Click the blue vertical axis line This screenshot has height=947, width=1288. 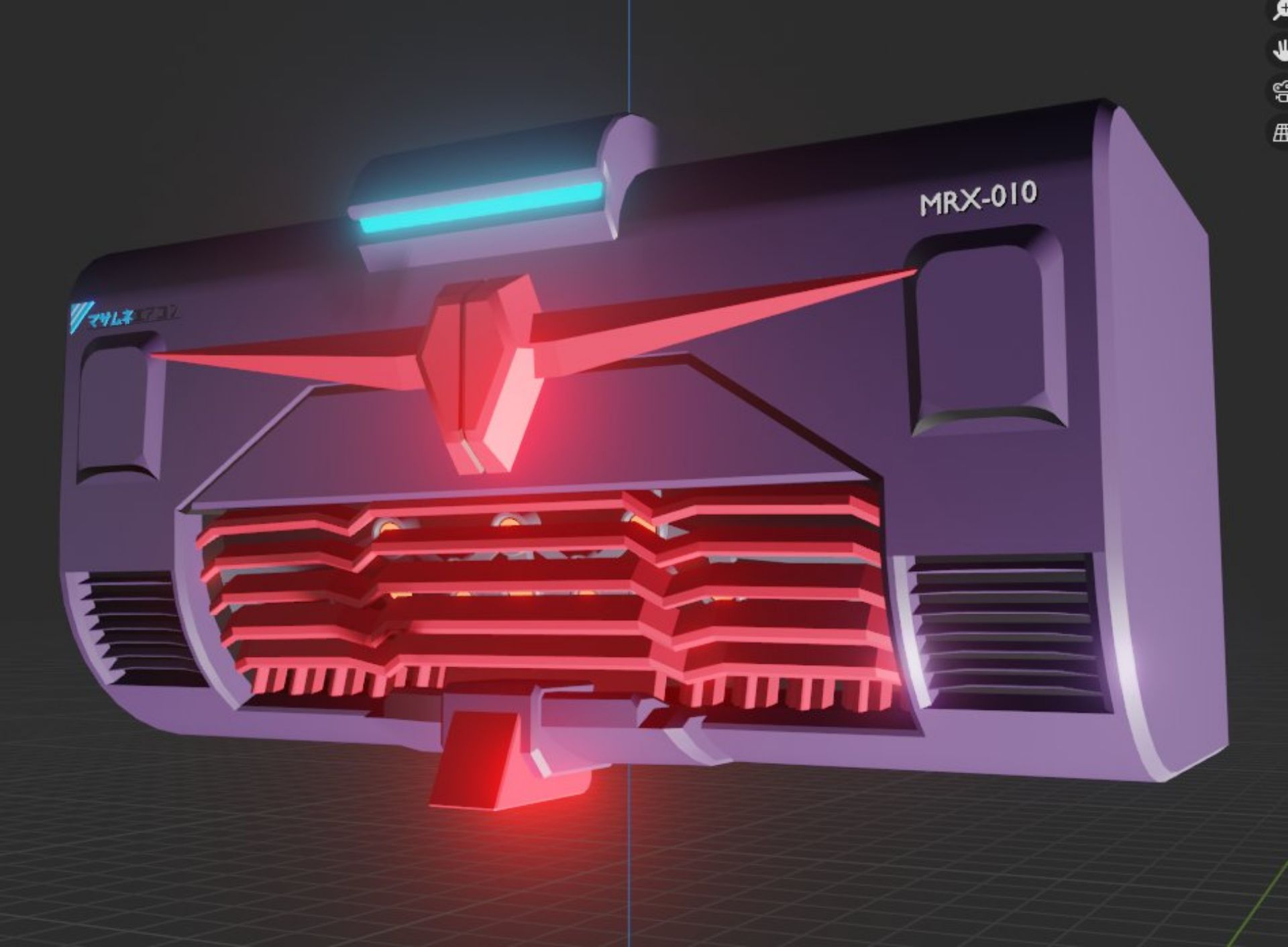(629, 54)
